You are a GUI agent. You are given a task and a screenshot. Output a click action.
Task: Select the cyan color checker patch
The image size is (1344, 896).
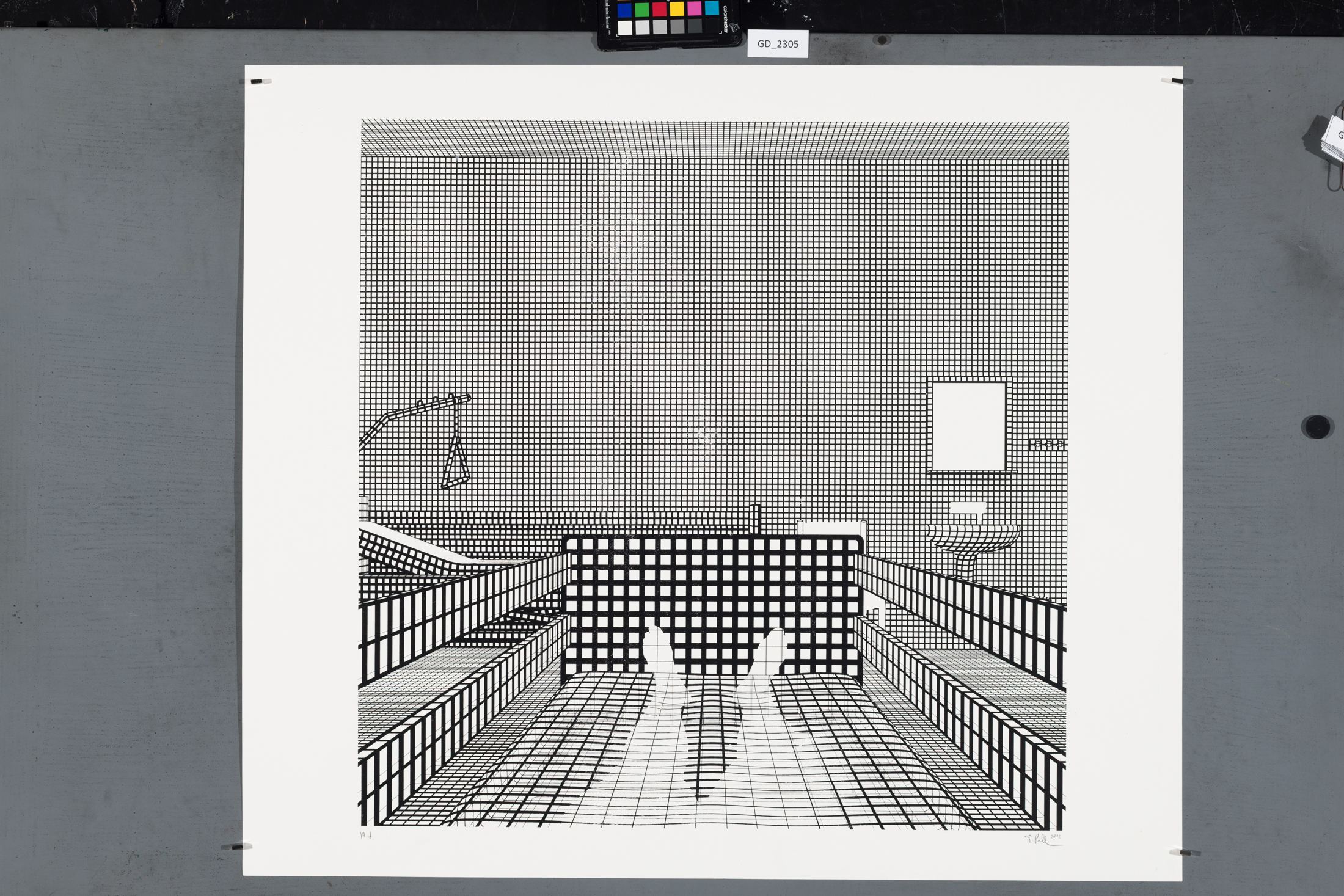(x=712, y=8)
